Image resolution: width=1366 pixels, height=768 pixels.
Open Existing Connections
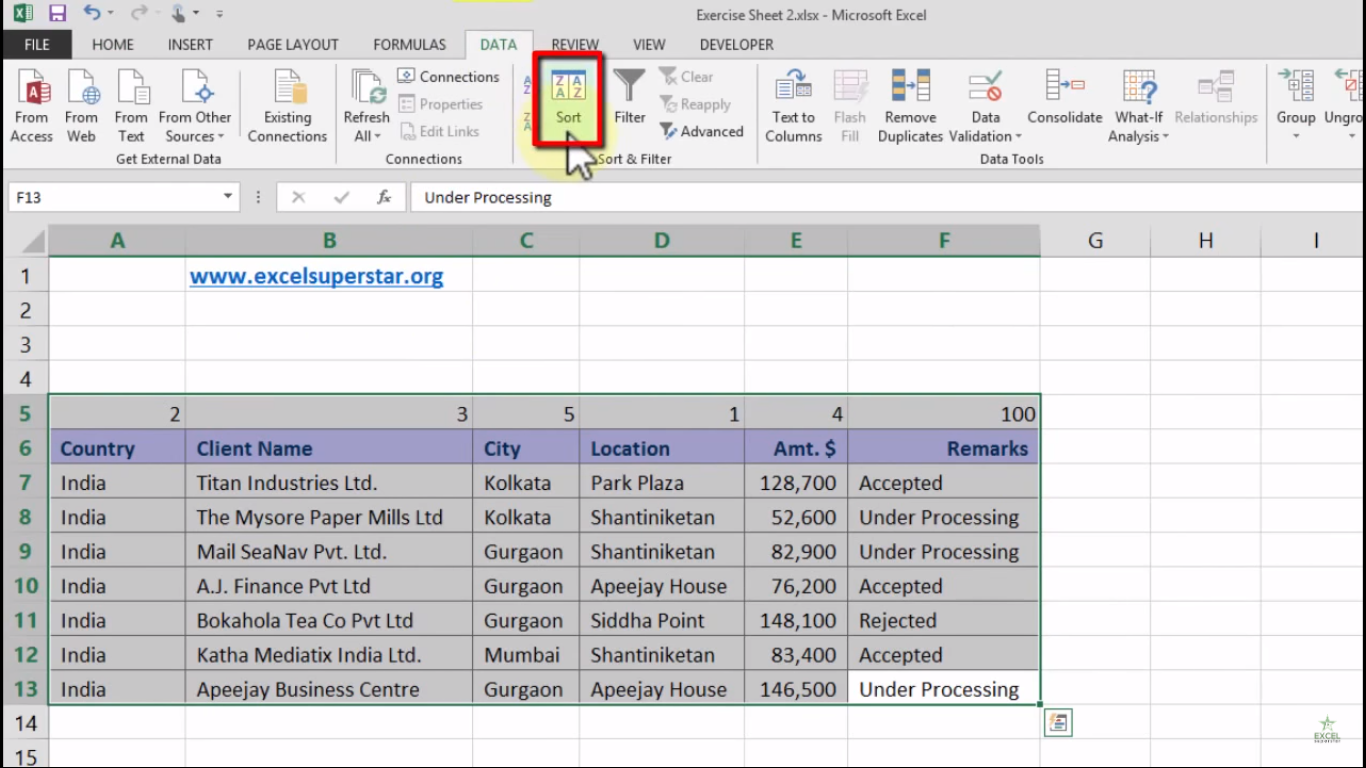click(288, 106)
